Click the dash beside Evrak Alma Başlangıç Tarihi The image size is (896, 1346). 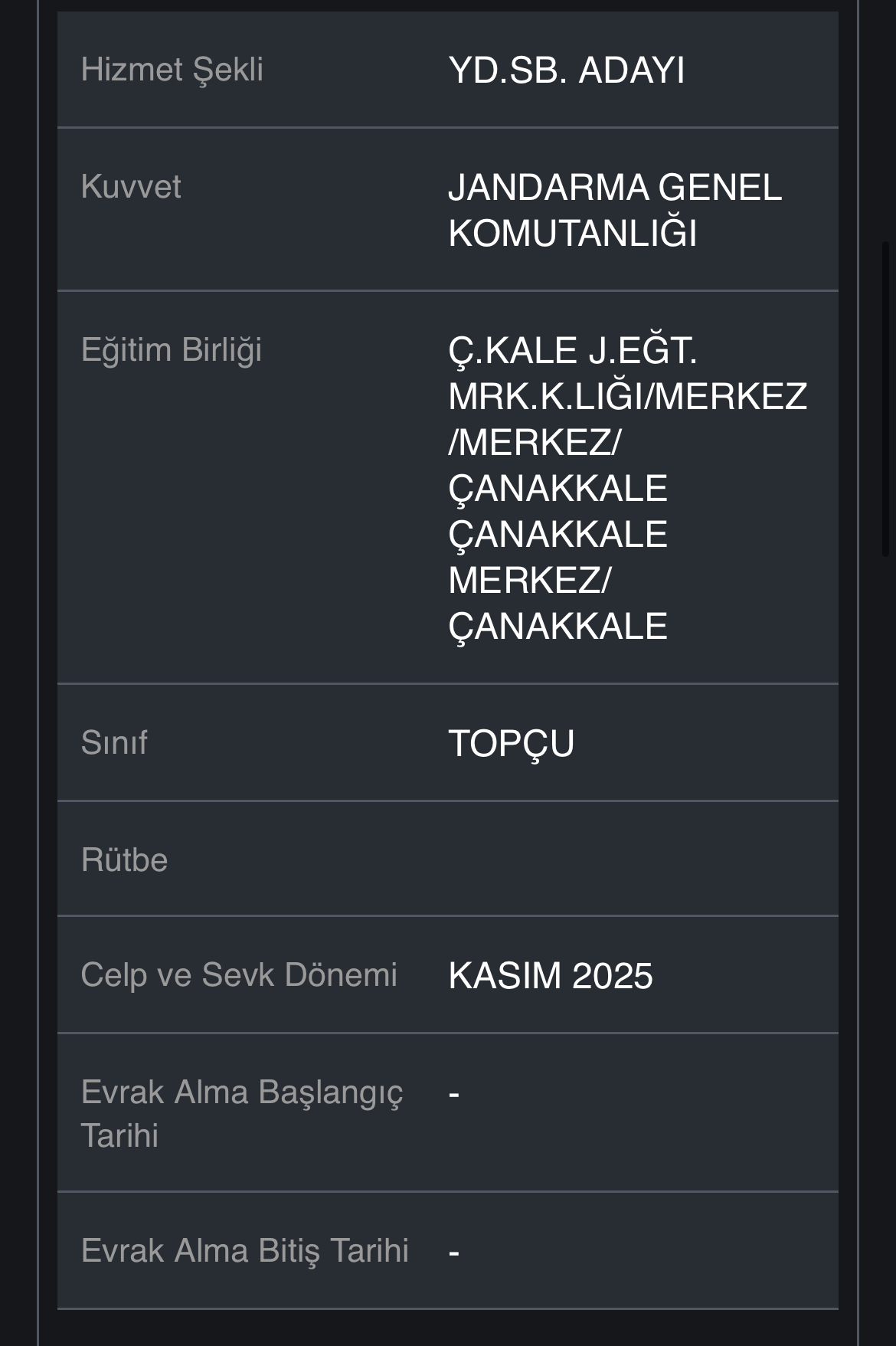click(454, 1093)
